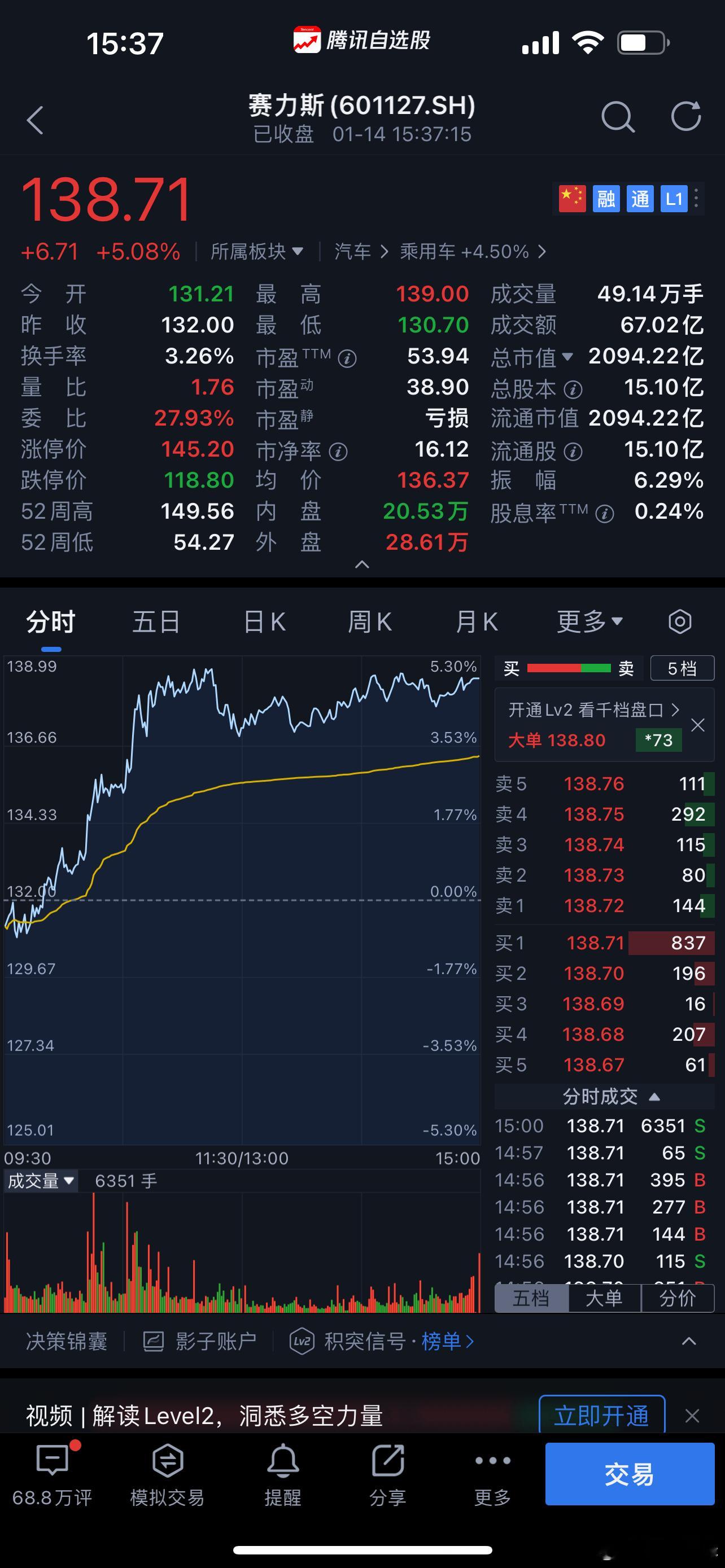Viewport: 725px width, 1568px height.
Task: Open 影子账户 shadow account icon
Action: (x=154, y=1341)
